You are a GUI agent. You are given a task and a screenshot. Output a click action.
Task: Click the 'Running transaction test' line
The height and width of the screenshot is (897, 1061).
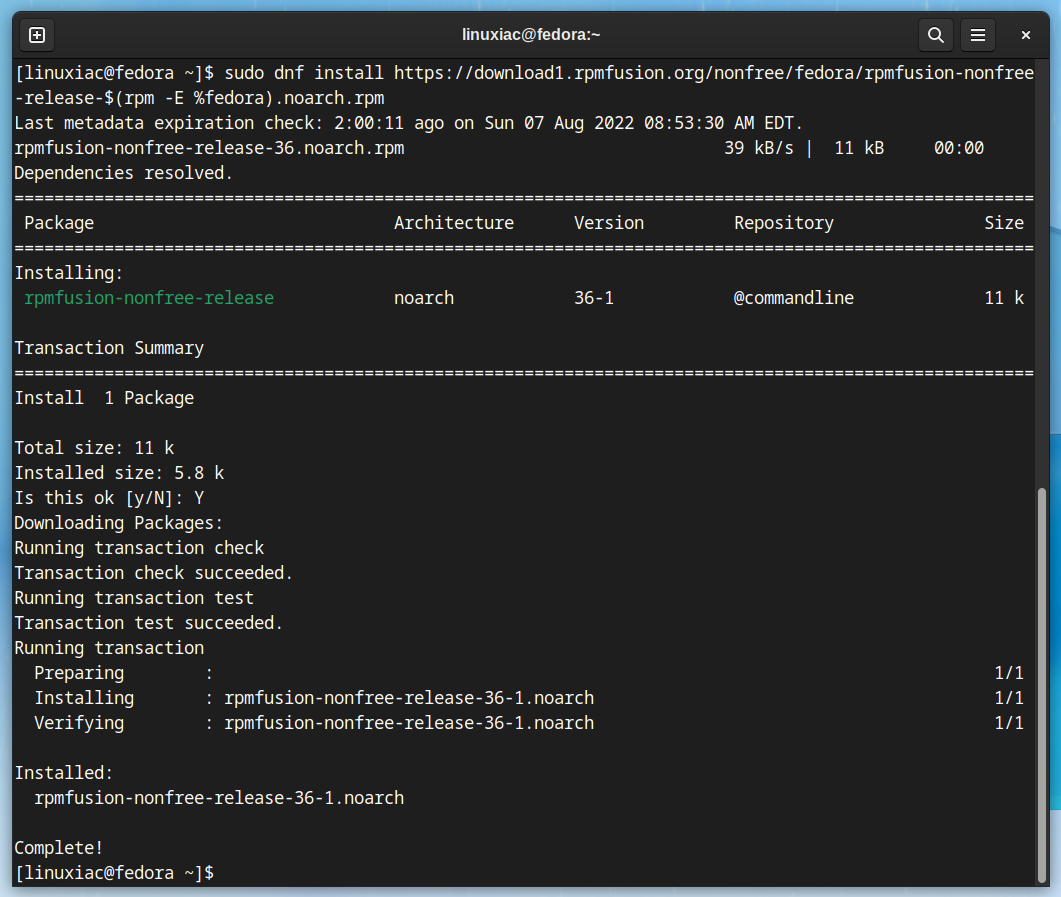pyautogui.click(x=134, y=598)
